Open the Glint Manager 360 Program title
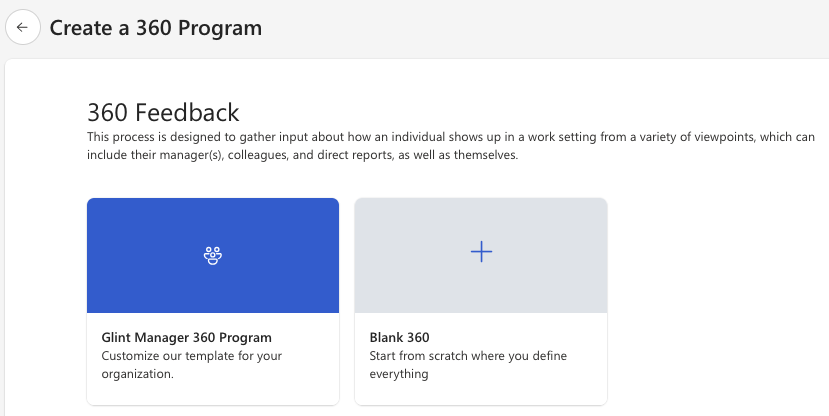This screenshot has width=829, height=416. [x=187, y=337]
